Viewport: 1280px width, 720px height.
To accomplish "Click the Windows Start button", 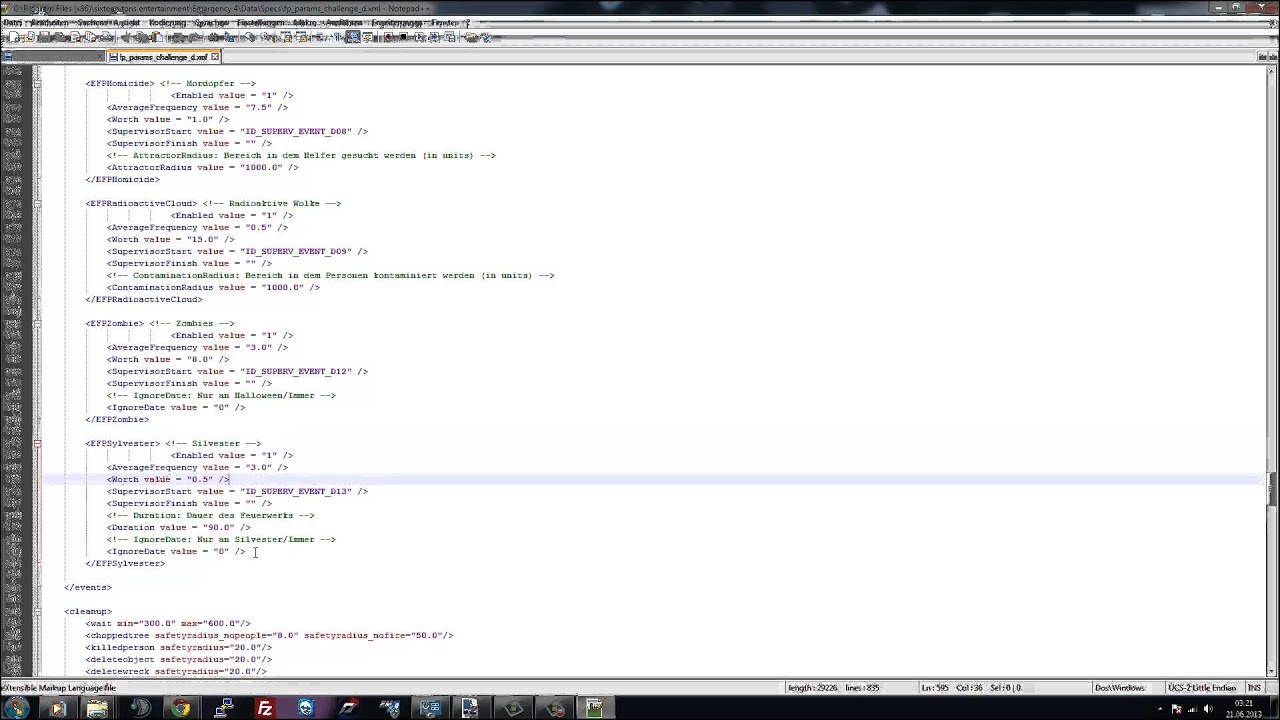I will click(x=17, y=708).
